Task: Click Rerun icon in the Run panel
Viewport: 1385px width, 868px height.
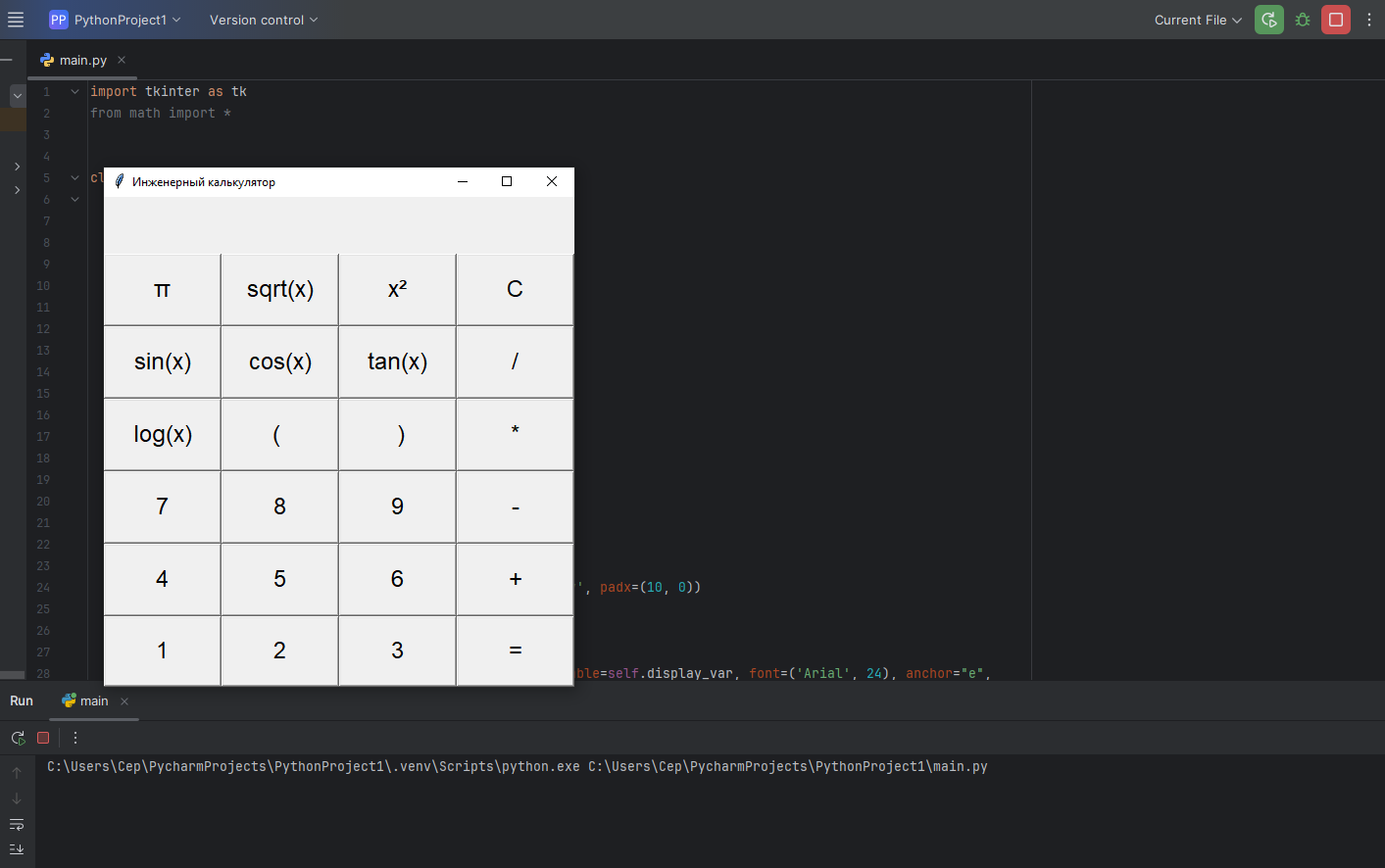Action: 18,738
